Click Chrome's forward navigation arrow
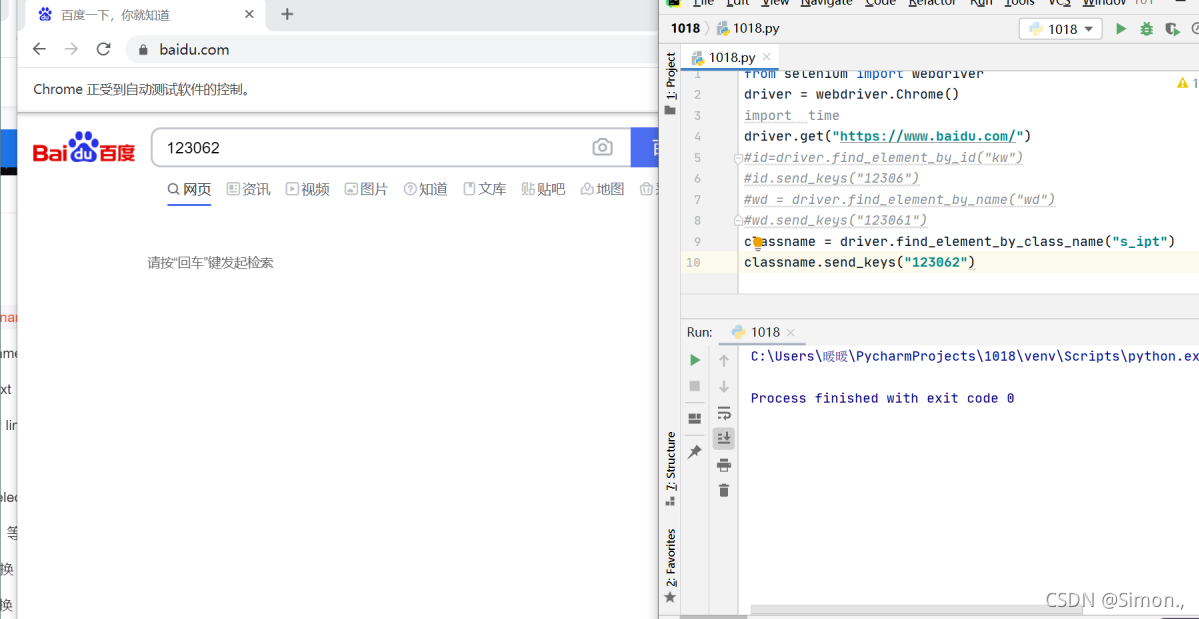The height and width of the screenshot is (619, 1199). click(71, 50)
